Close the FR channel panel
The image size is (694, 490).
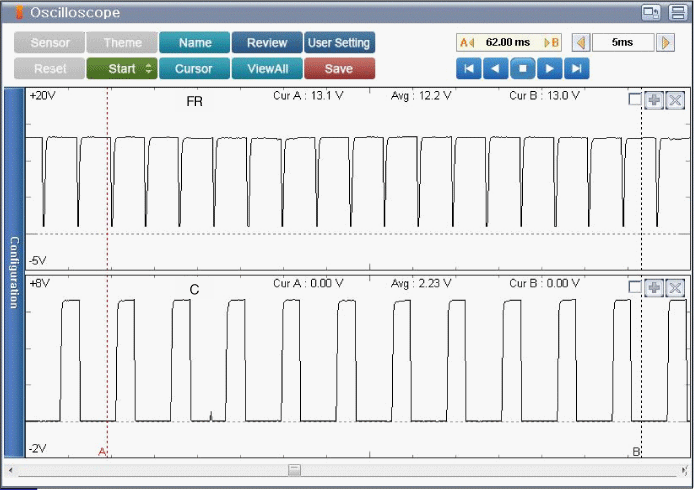point(675,100)
